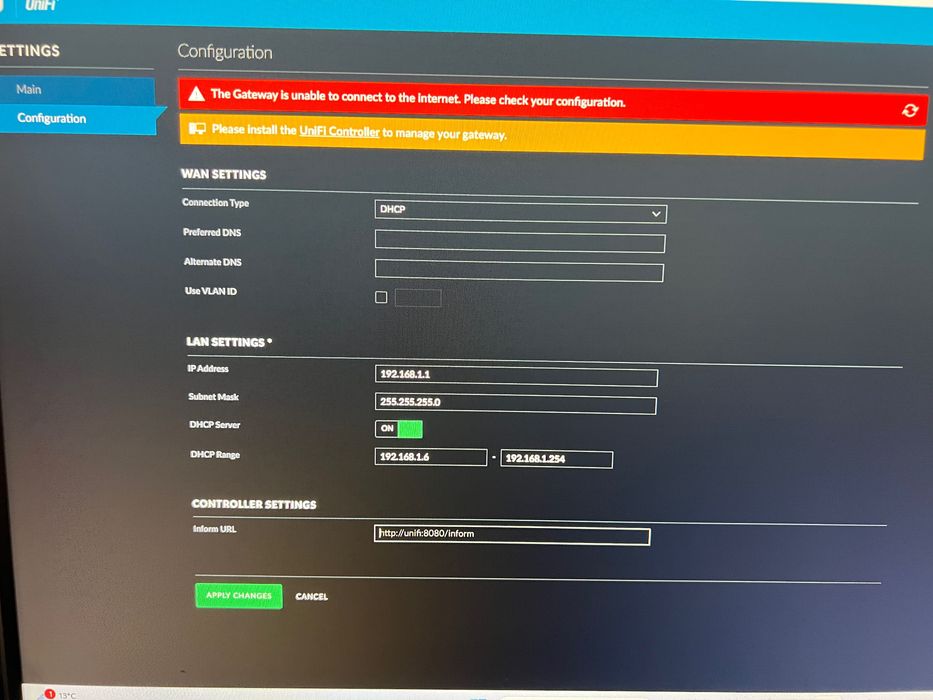The height and width of the screenshot is (700, 933).
Task: Follow the UniFi Controller link
Action: coord(339,132)
